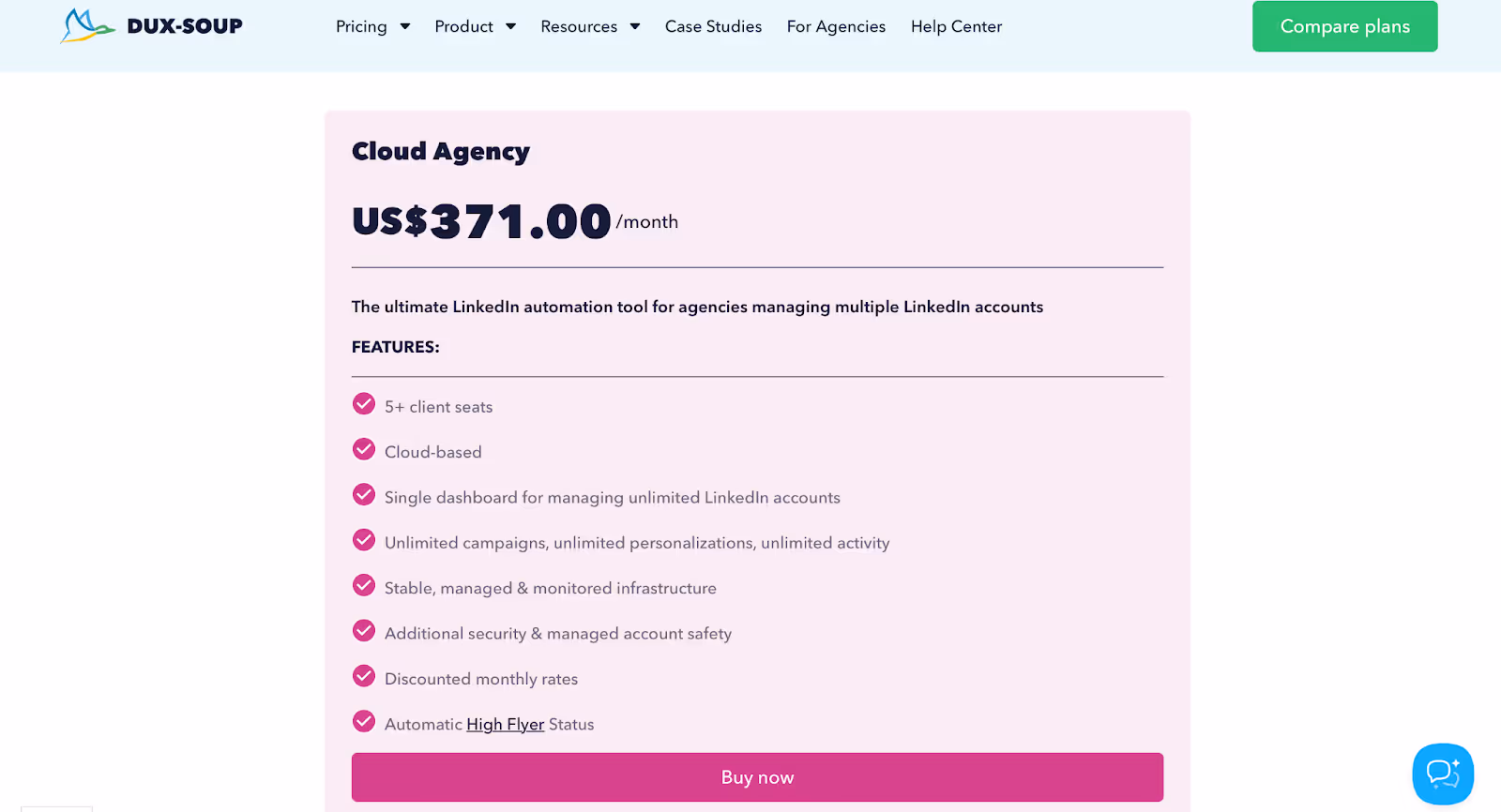Expand the Product dropdown arrow
1501x812 pixels.
coord(510,26)
